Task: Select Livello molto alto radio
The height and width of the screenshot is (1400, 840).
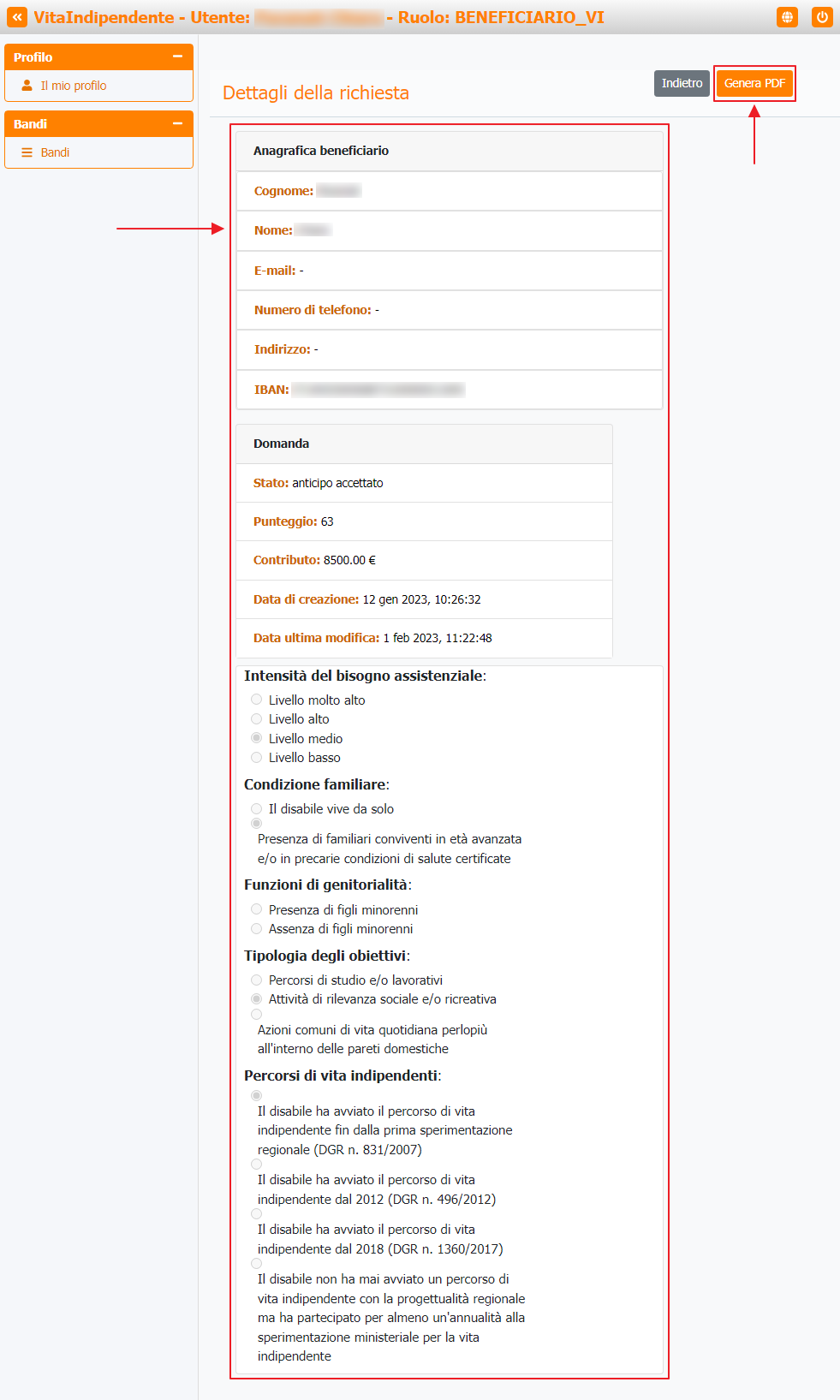Action: (256, 700)
